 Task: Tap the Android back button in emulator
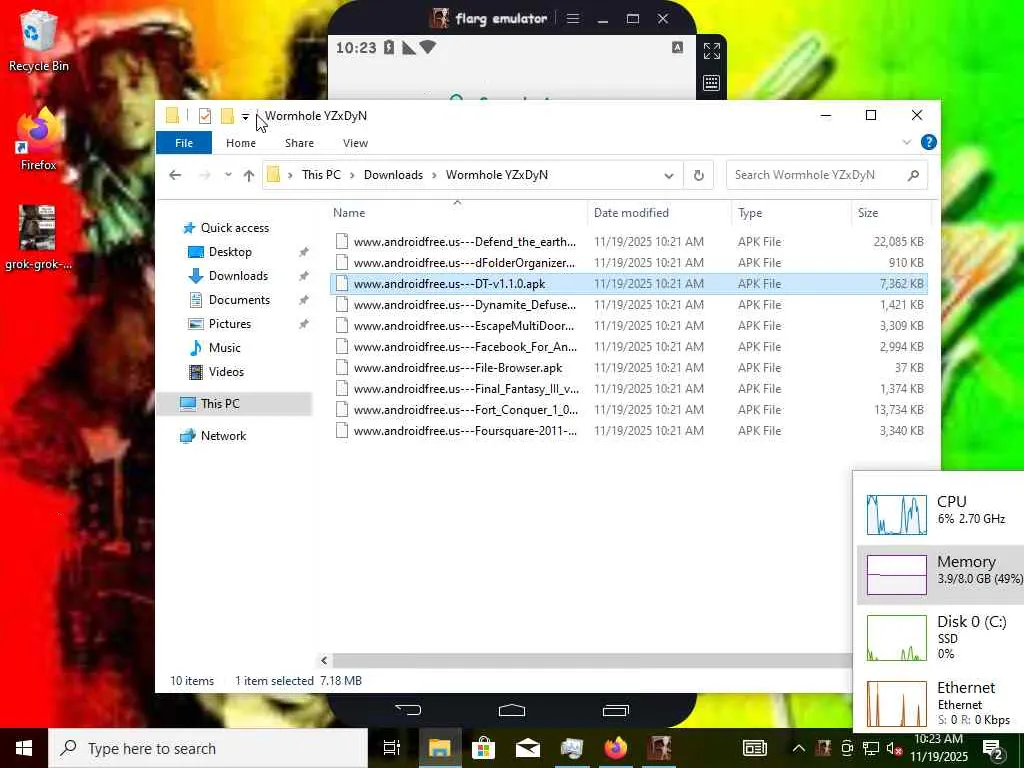click(408, 710)
